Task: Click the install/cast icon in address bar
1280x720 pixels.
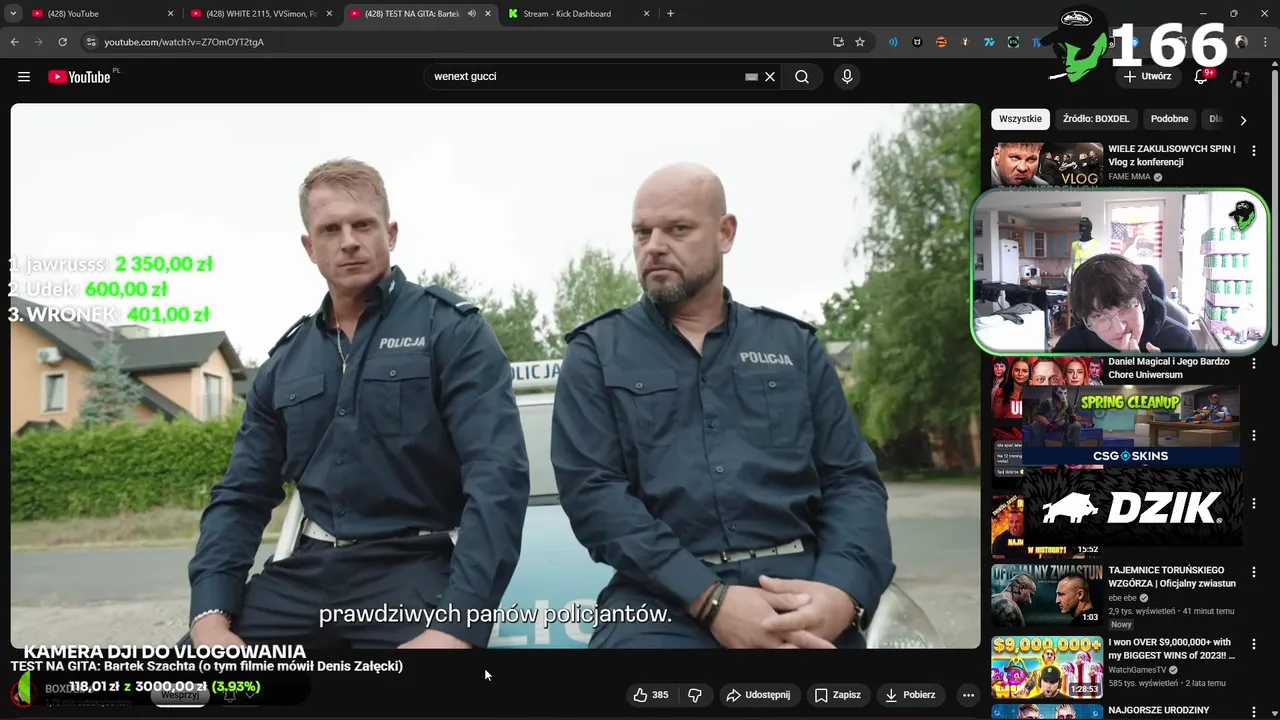Action: tap(838, 42)
